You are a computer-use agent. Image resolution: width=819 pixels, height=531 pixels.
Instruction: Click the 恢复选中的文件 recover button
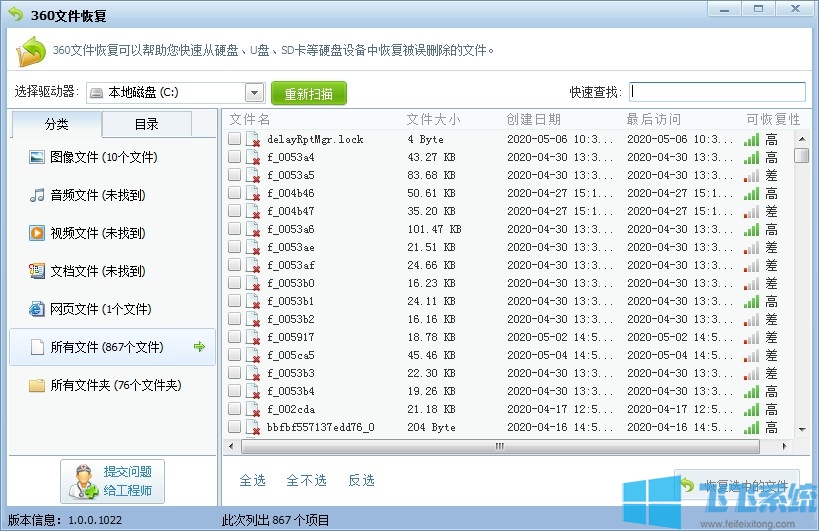[736, 486]
